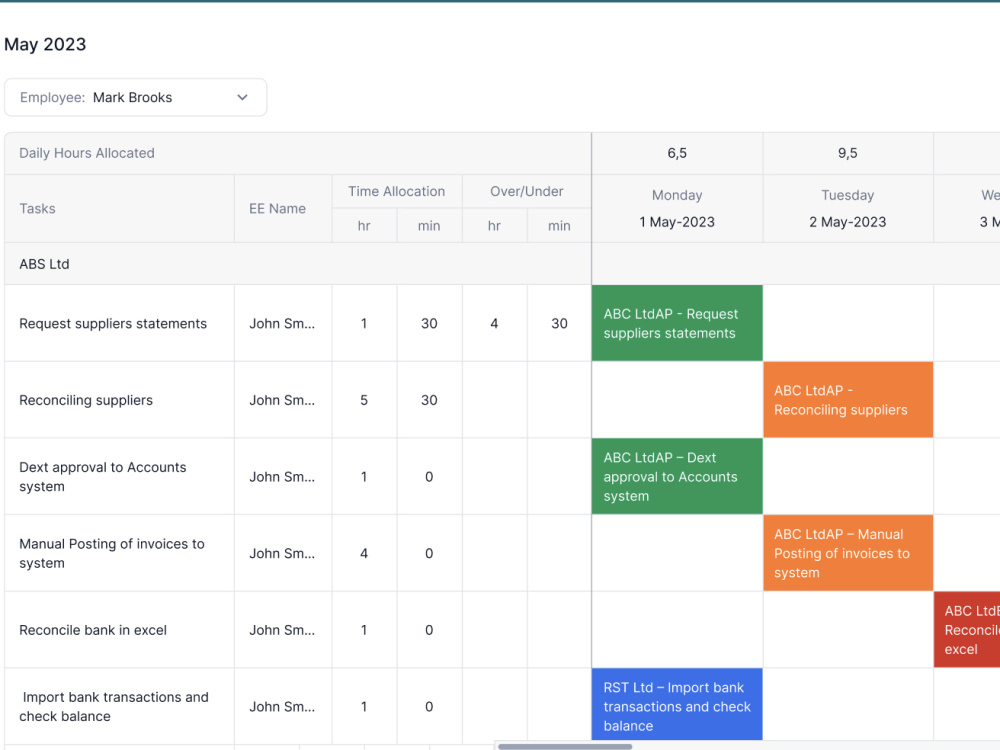Click EE Name cell in Reconcile bank row
Viewport: 1000px width, 750px height.
(283, 630)
